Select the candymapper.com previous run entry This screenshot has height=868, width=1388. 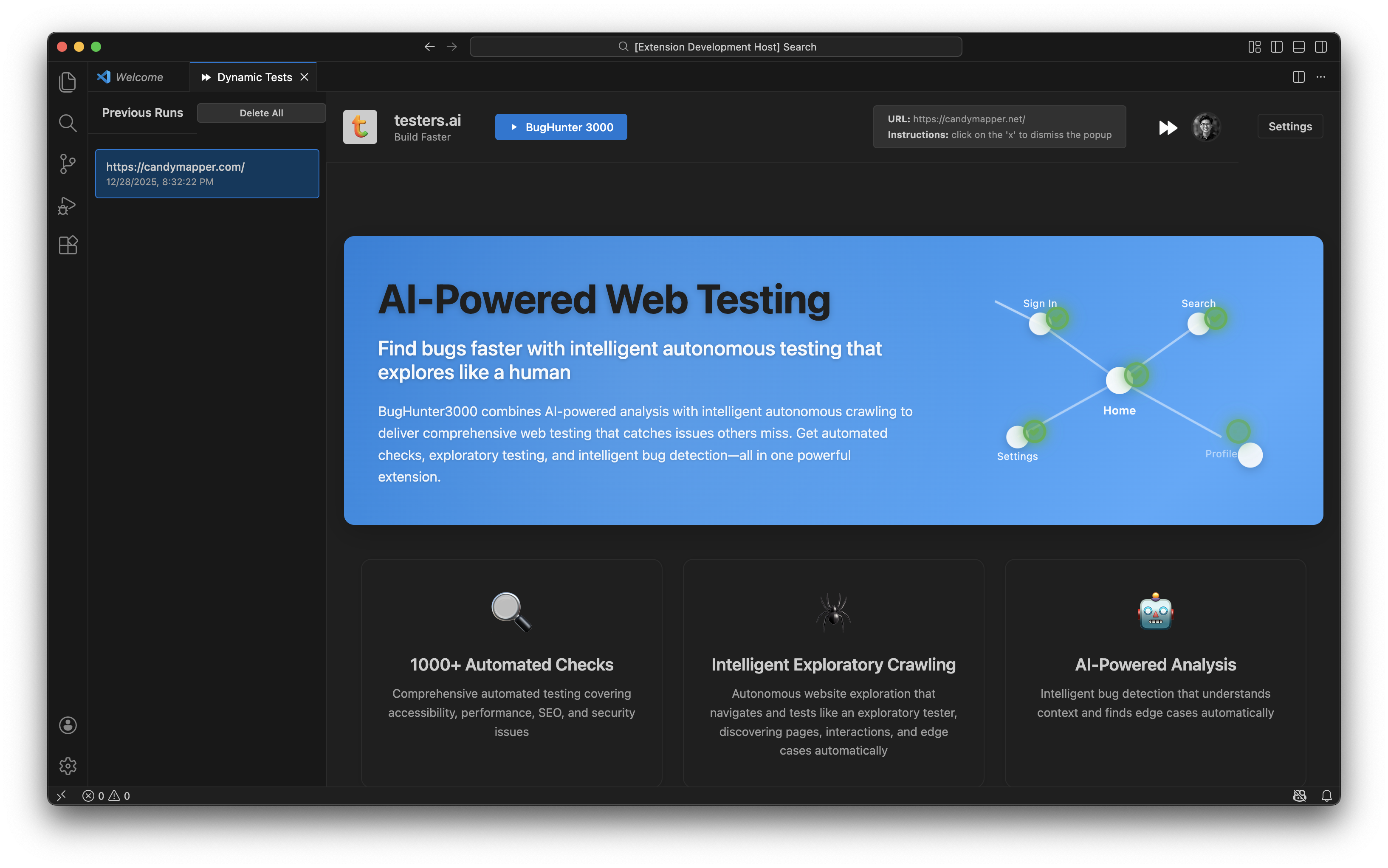207,173
